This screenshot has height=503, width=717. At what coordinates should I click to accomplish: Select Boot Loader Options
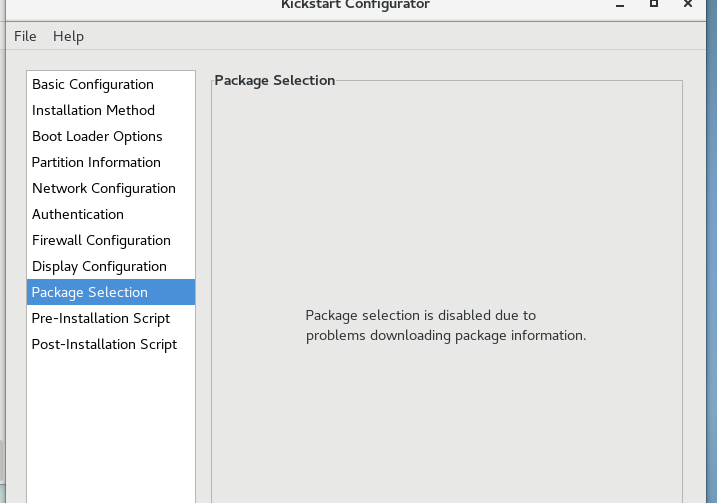point(111,137)
